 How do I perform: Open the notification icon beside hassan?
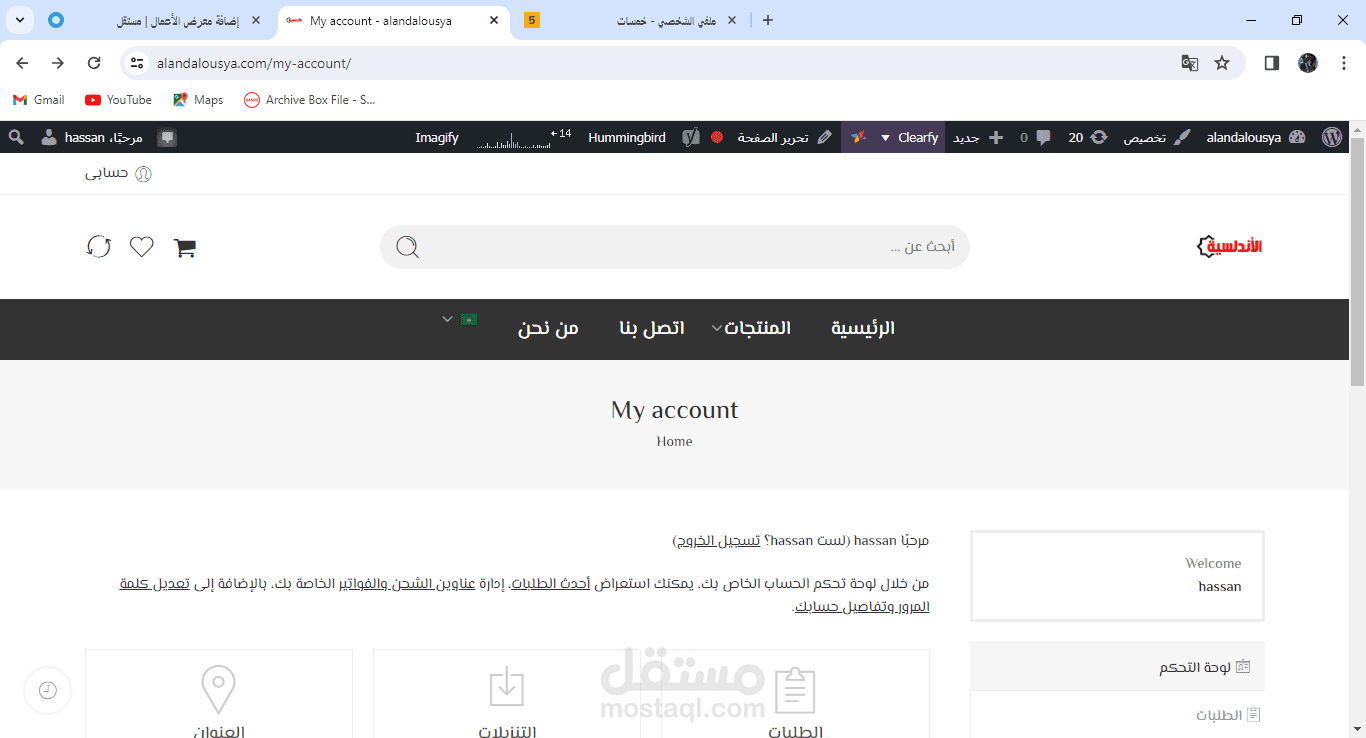(x=167, y=137)
